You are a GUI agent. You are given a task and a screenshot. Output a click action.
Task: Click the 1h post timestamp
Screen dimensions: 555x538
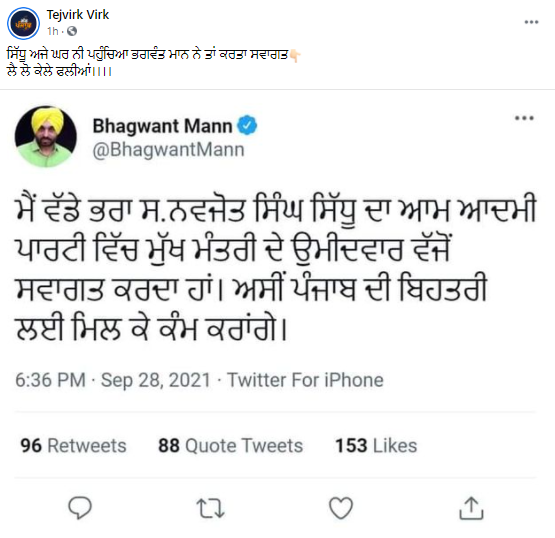[52, 31]
